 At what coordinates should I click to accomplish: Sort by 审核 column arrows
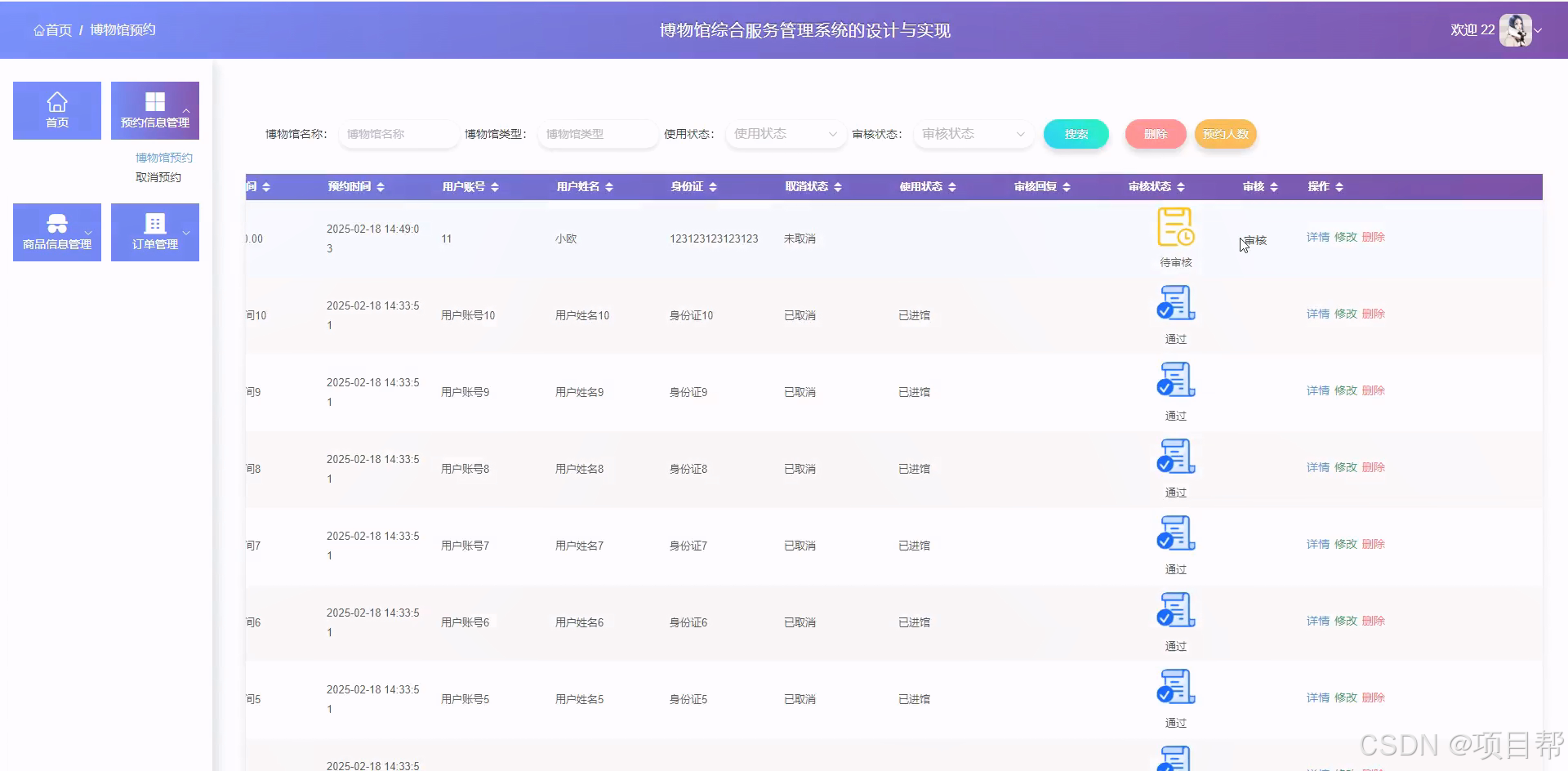pyautogui.click(x=1274, y=187)
